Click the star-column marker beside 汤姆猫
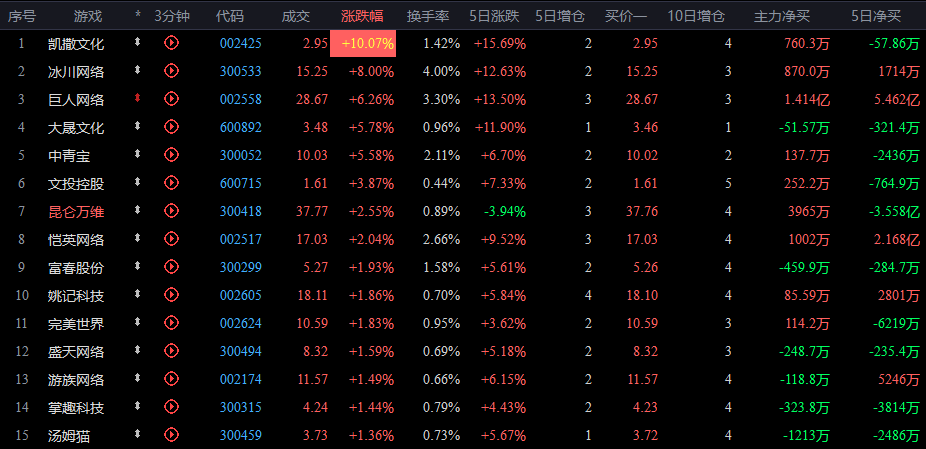926x449 pixels. (138, 434)
